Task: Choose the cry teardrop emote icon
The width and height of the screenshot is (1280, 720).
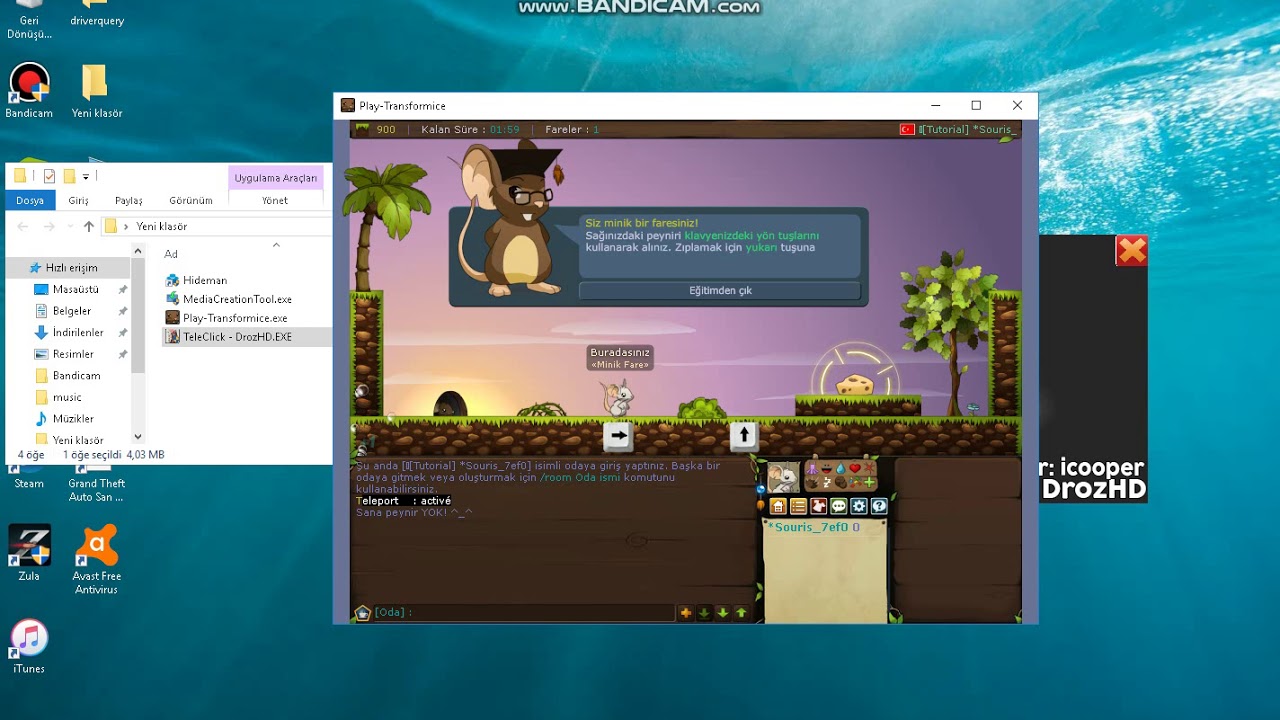Action: (841, 468)
